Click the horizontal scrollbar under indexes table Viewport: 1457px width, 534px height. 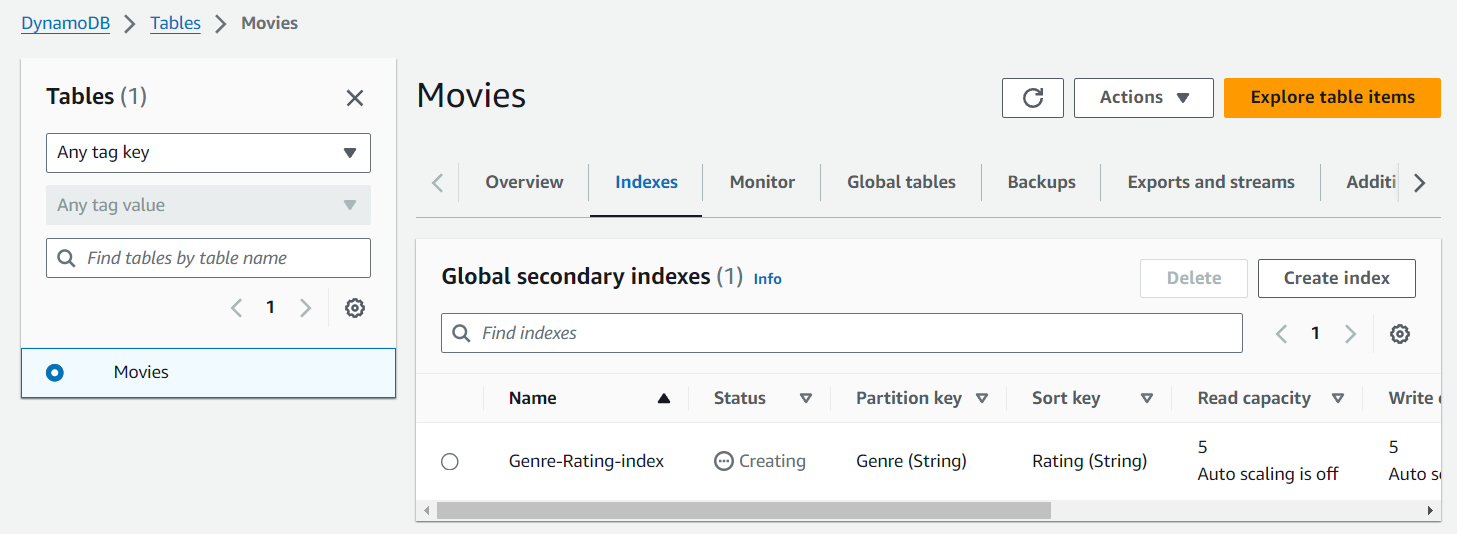[743, 510]
